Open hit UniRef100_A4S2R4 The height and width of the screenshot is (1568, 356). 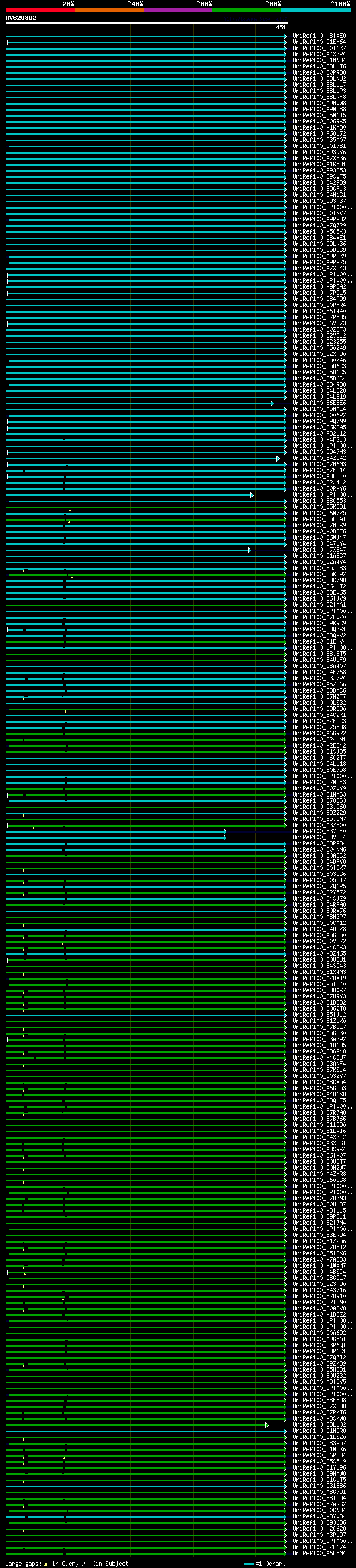coord(319,54)
